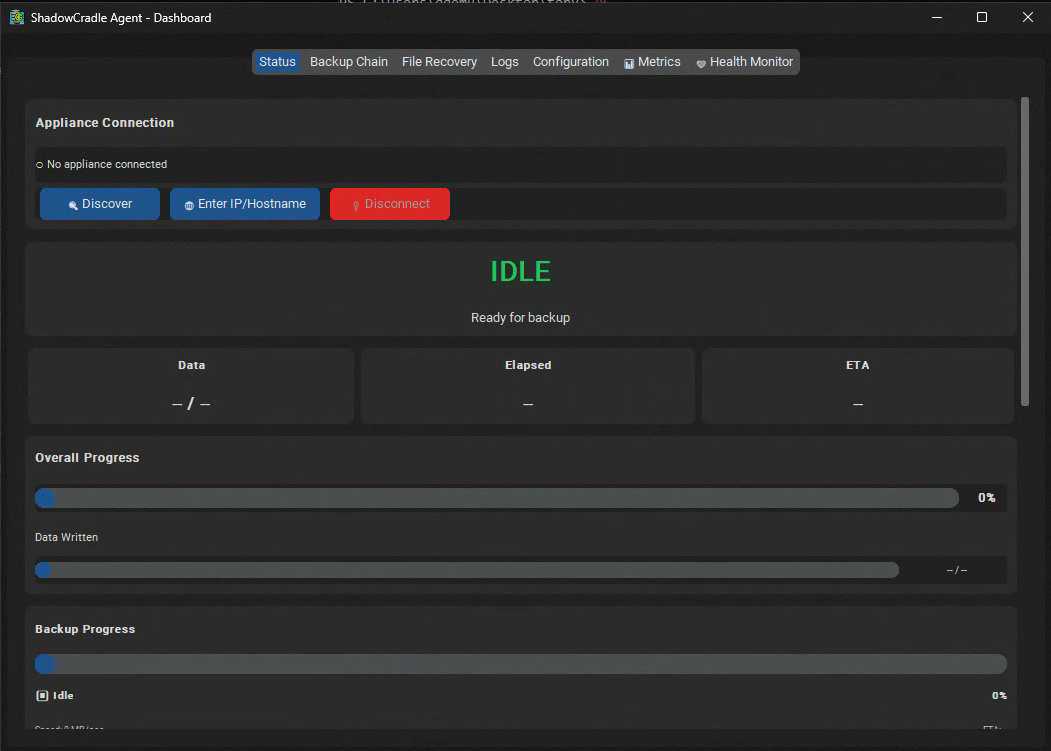
Task: Minimize the ShadowCradle Agent window
Action: (937, 17)
